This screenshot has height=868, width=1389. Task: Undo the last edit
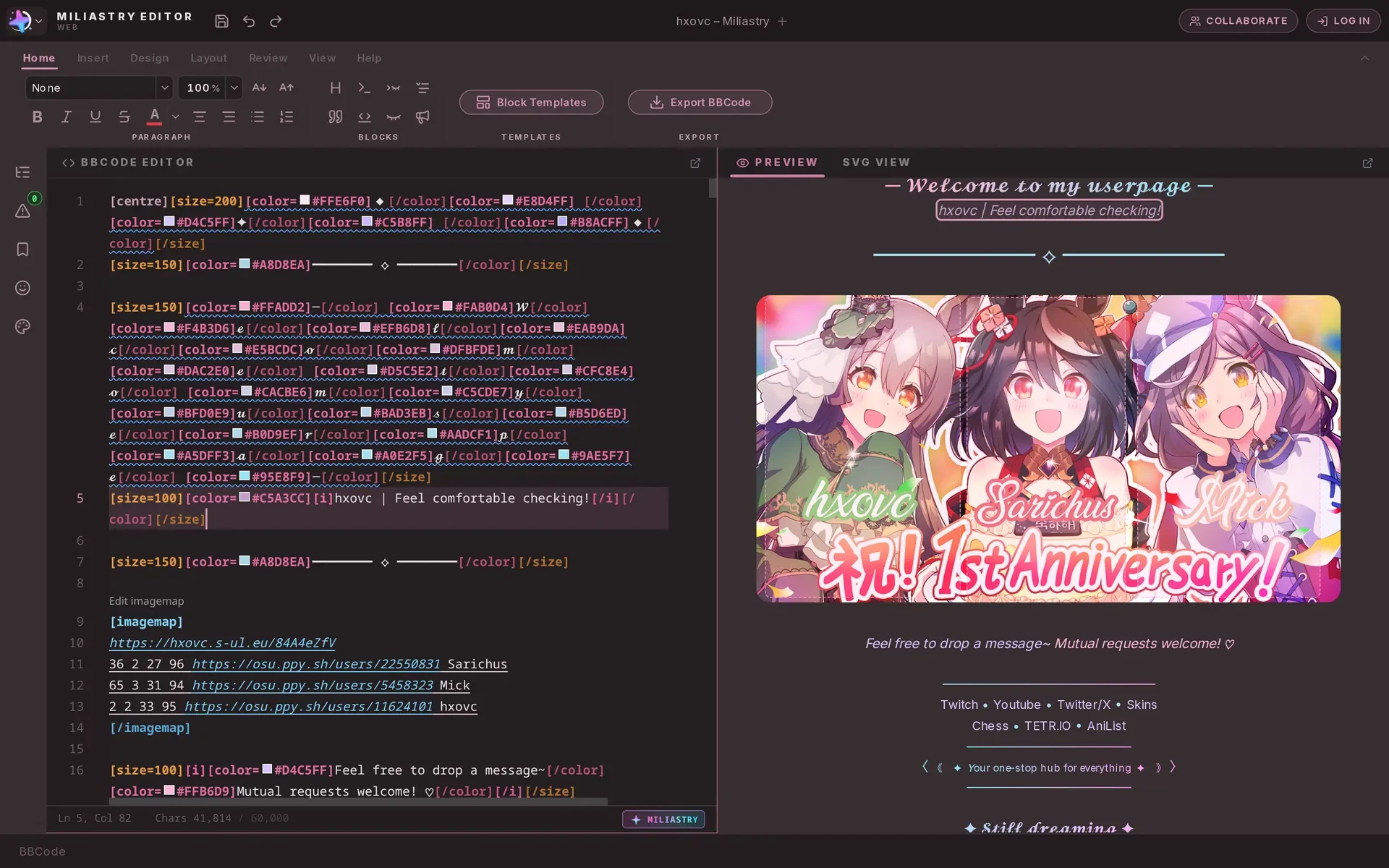249,21
